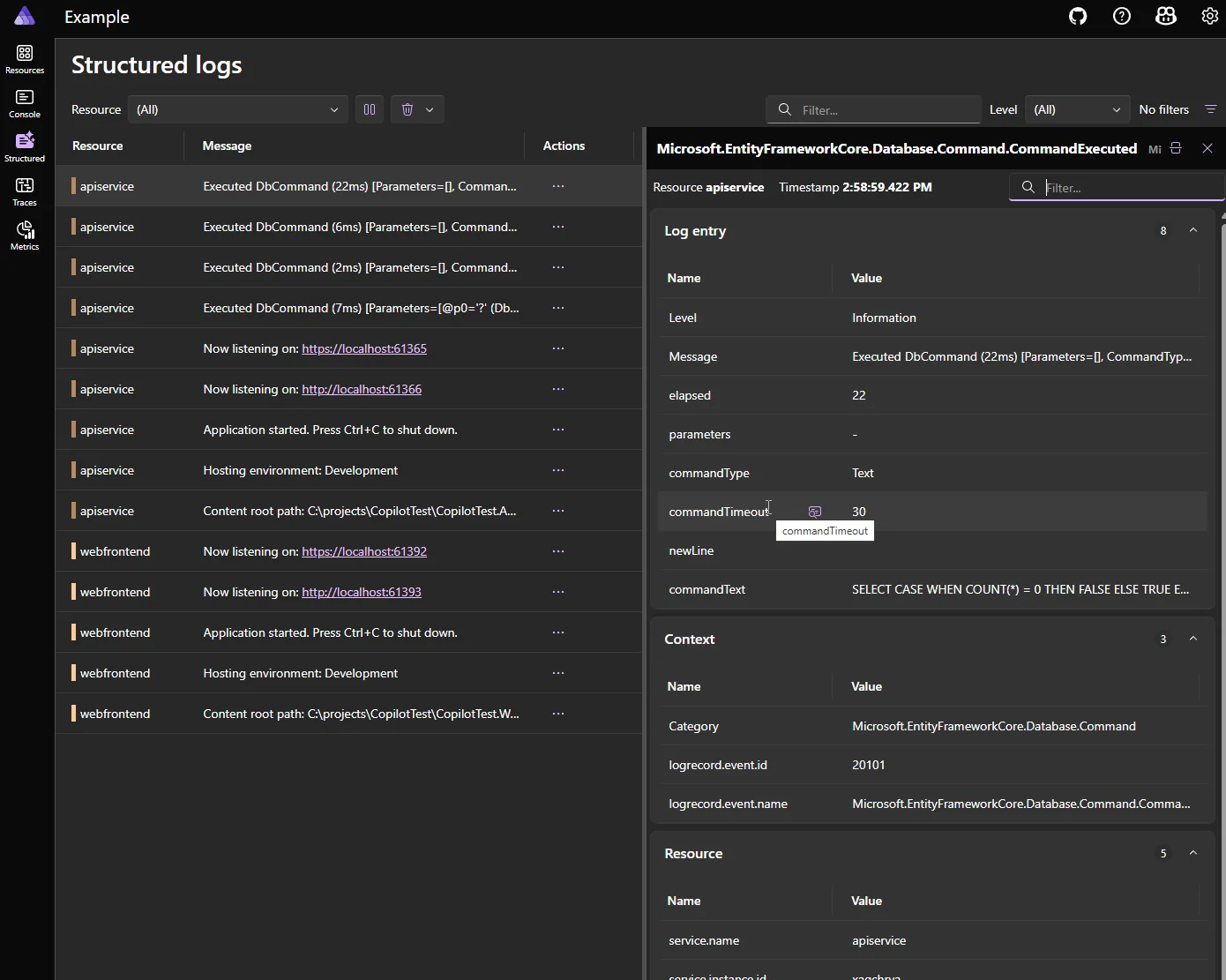The width and height of the screenshot is (1226, 980).
Task: Open GitHub Copilot from the top bar
Action: pyautogui.click(x=1165, y=16)
